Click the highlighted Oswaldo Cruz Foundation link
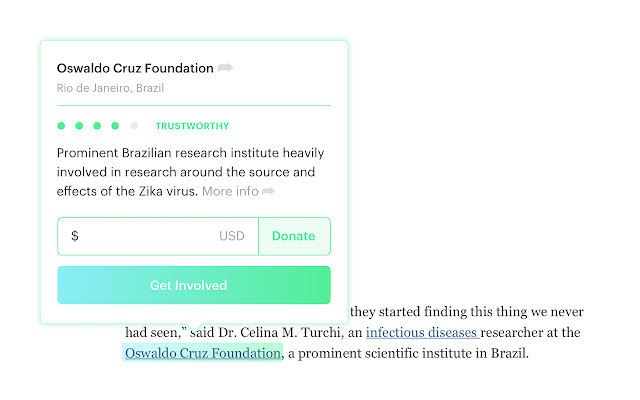 click(x=202, y=353)
